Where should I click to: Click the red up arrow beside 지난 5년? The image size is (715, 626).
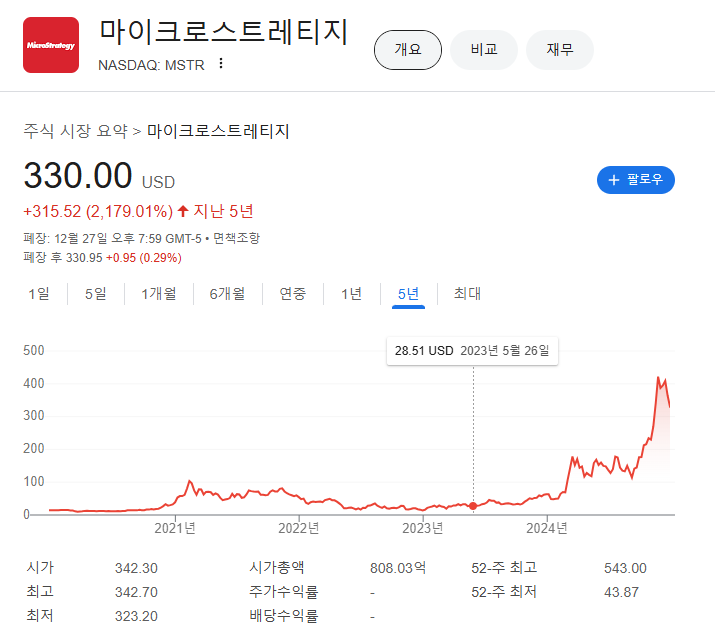183,211
